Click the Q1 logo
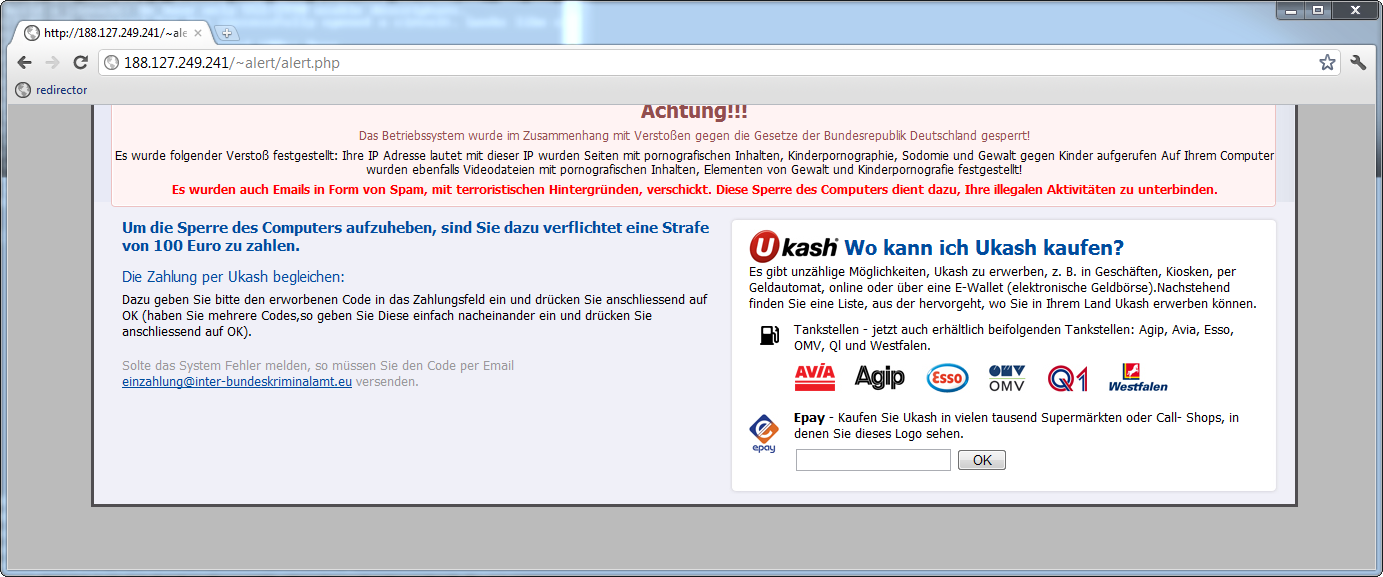Screen dimensions: 1383x577 point(1068,378)
